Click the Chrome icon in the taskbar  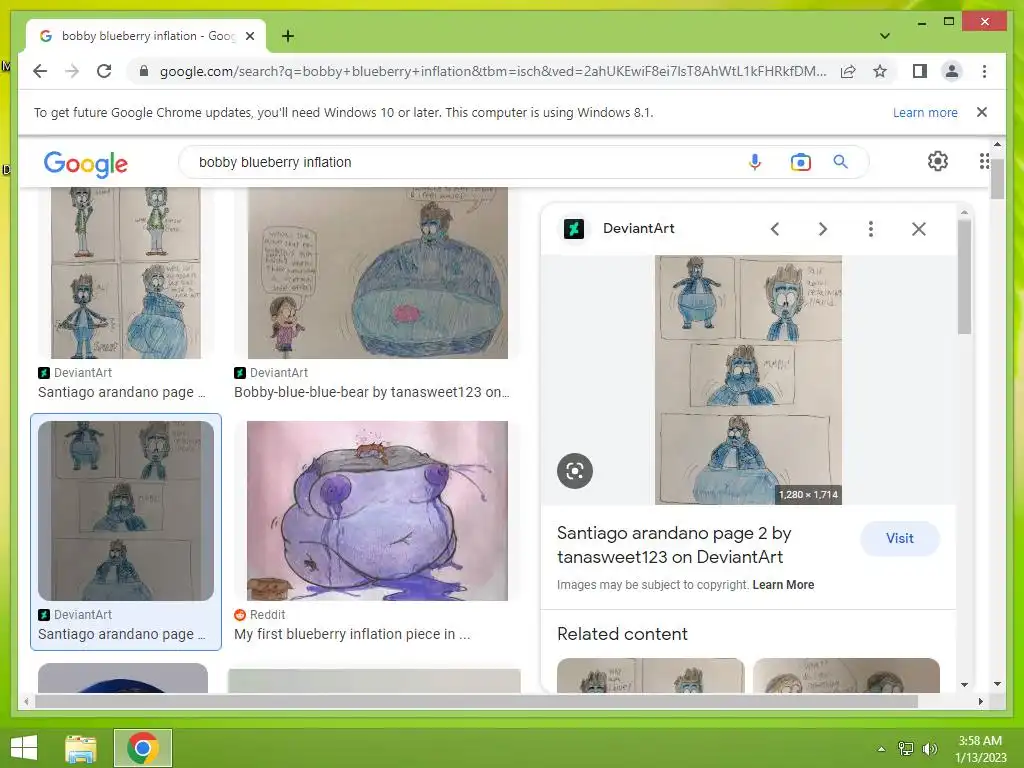pyautogui.click(x=143, y=748)
